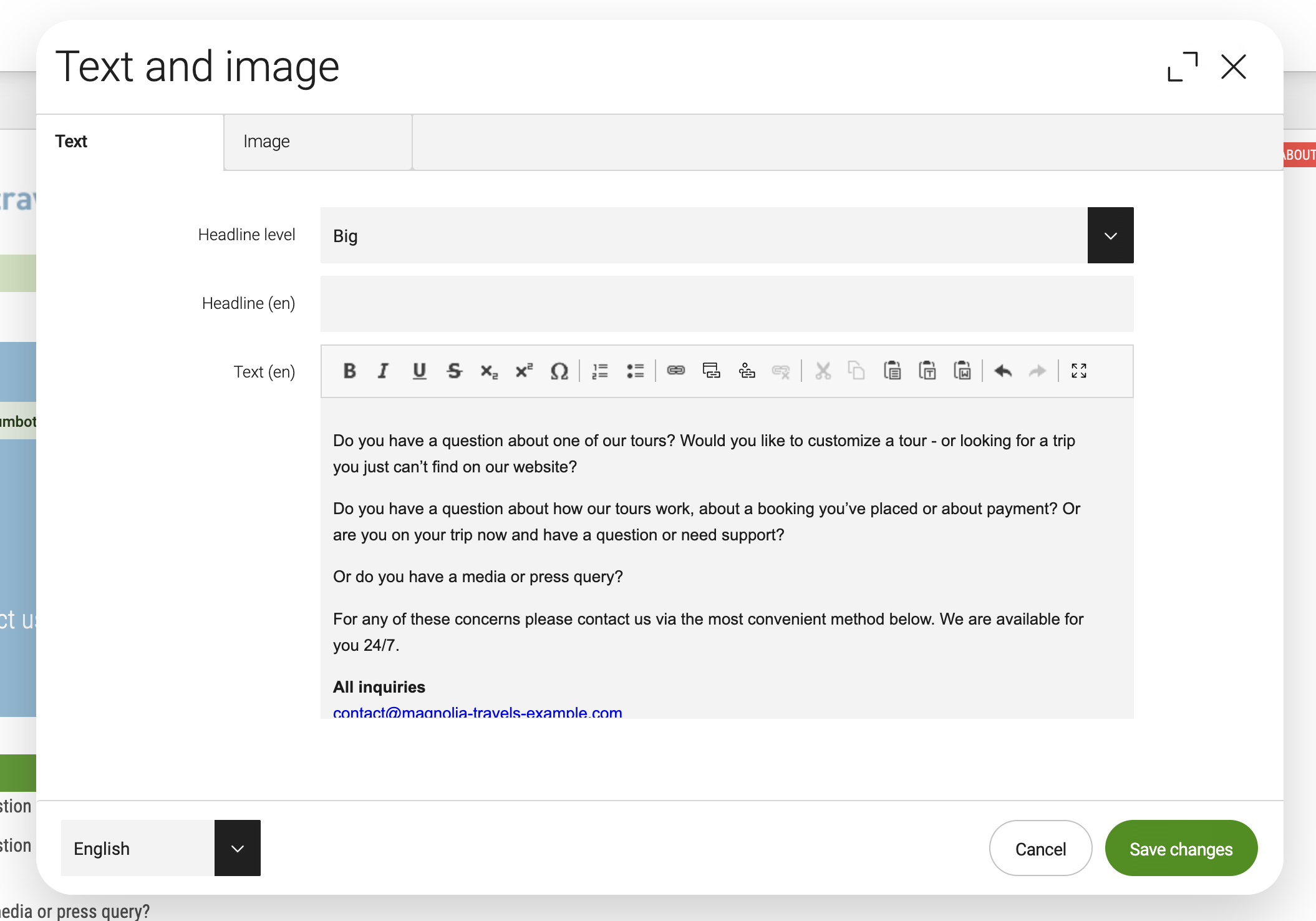The width and height of the screenshot is (1316, 921).
Task: Click the Italic formatting icon
Action: click(383, 372)
